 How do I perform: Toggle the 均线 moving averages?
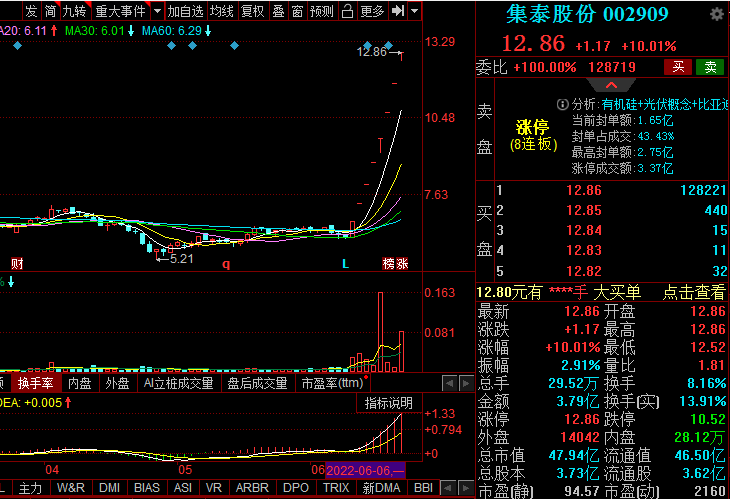click(x=222, y=11)
